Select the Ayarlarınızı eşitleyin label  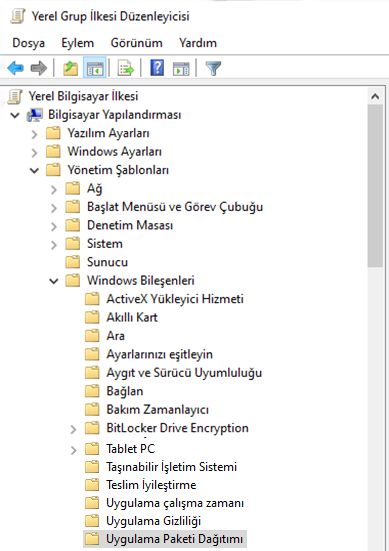[x=160, y=354]
